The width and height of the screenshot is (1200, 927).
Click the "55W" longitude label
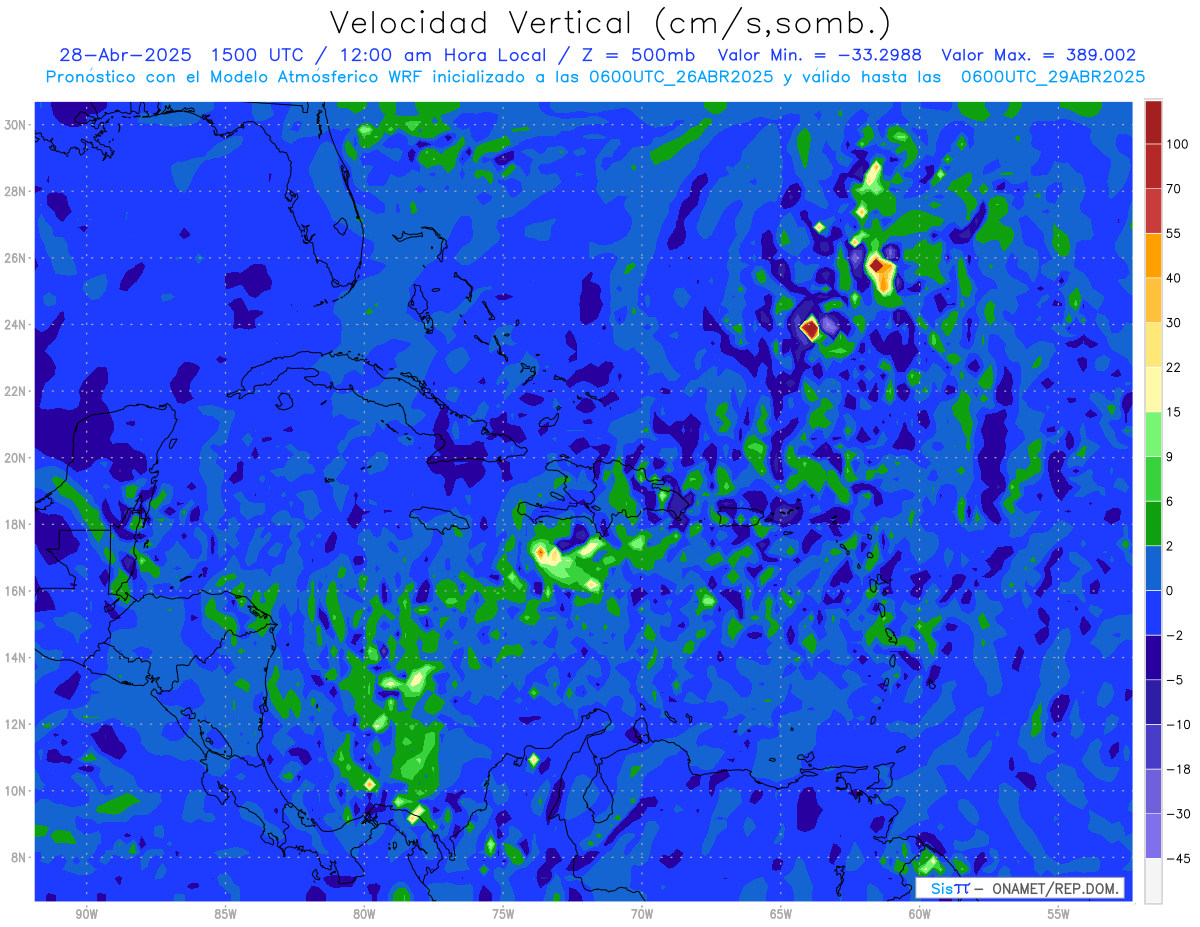coord(1059,914)
